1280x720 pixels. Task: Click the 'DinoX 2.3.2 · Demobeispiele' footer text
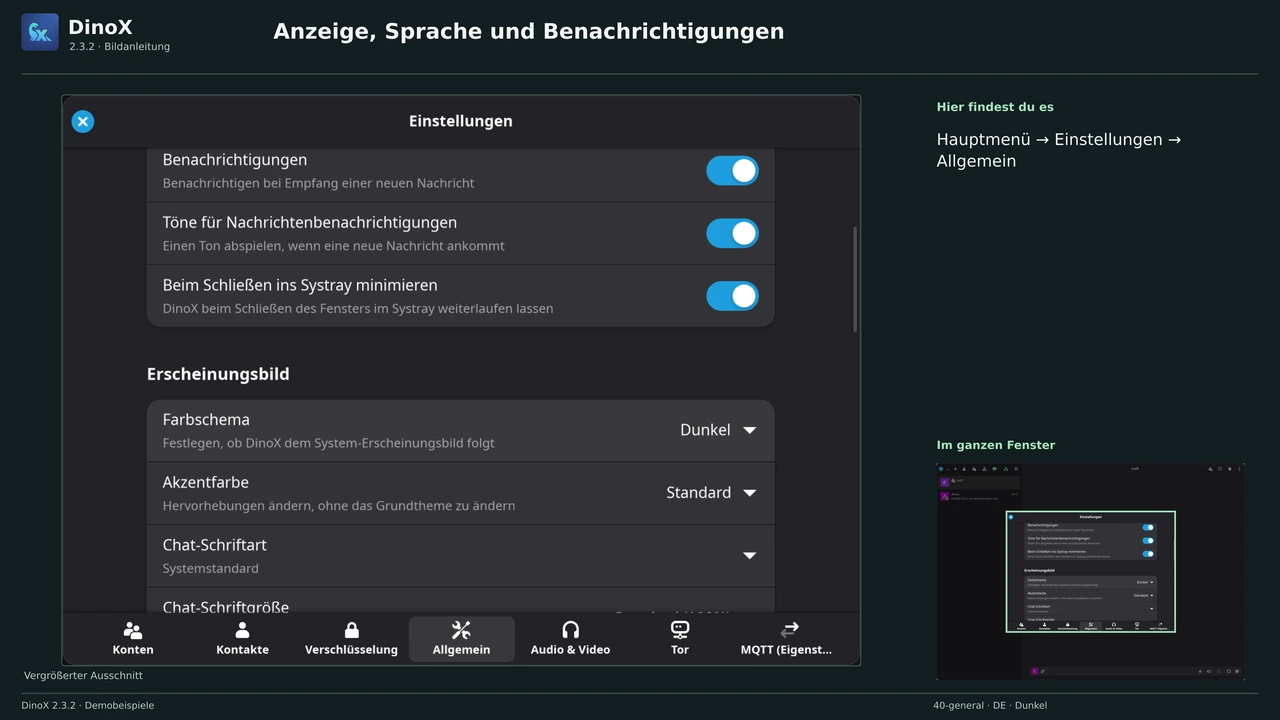(x=88, y=706)
